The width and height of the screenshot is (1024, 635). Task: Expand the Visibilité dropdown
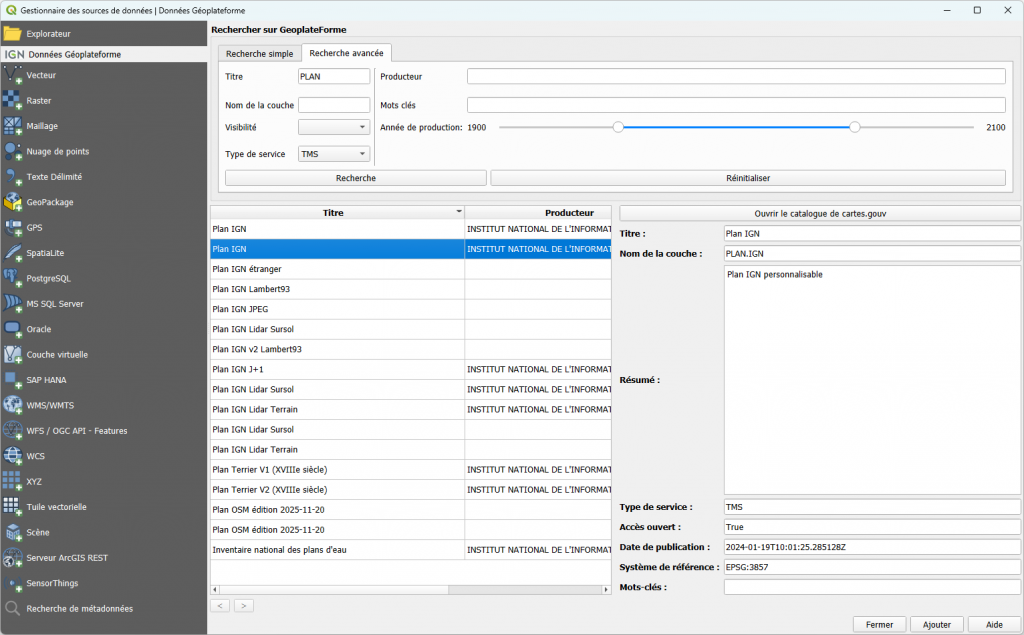(x=334, y=128)
